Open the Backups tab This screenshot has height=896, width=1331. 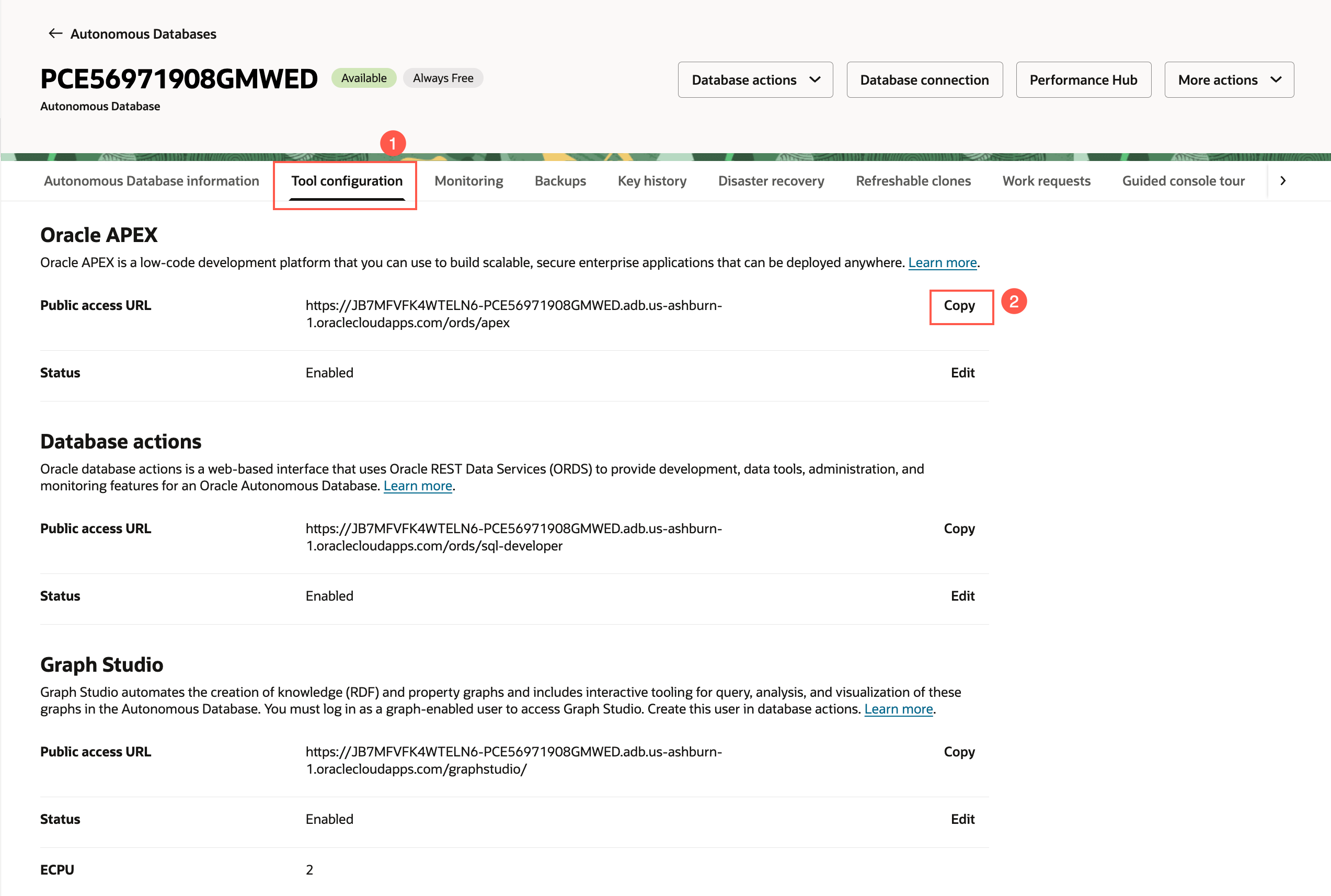[x=560, y=181]
